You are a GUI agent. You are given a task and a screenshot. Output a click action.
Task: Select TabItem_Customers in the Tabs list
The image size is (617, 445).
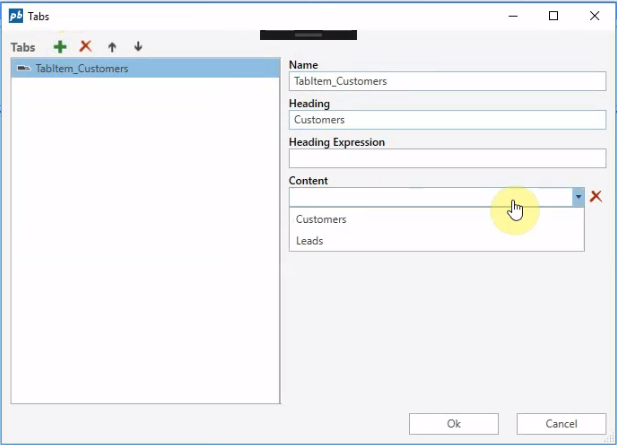pos(82,69)
